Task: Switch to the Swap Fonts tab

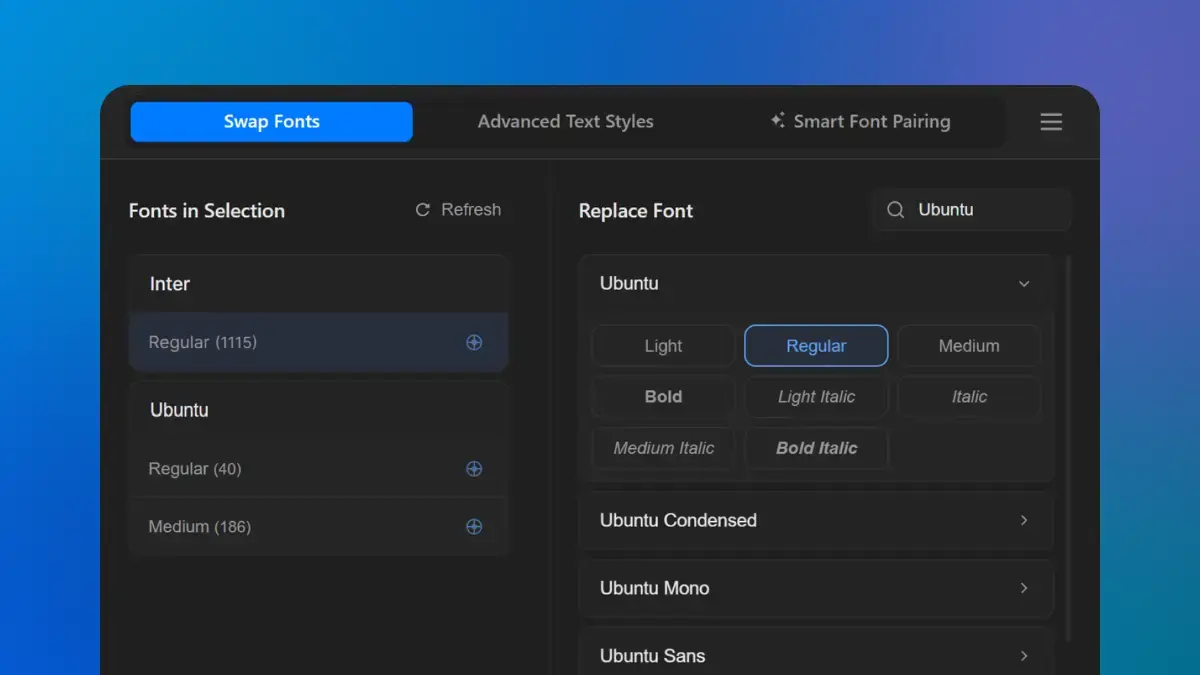Action: click(271, 122)
